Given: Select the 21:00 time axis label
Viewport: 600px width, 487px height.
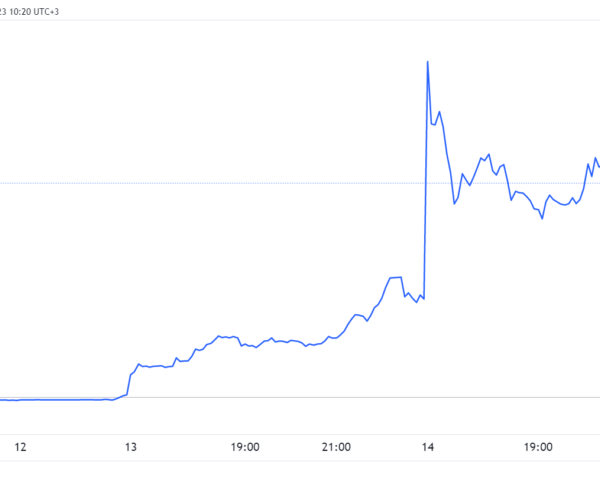Looking at the screenshot, I should click(336, 447).
